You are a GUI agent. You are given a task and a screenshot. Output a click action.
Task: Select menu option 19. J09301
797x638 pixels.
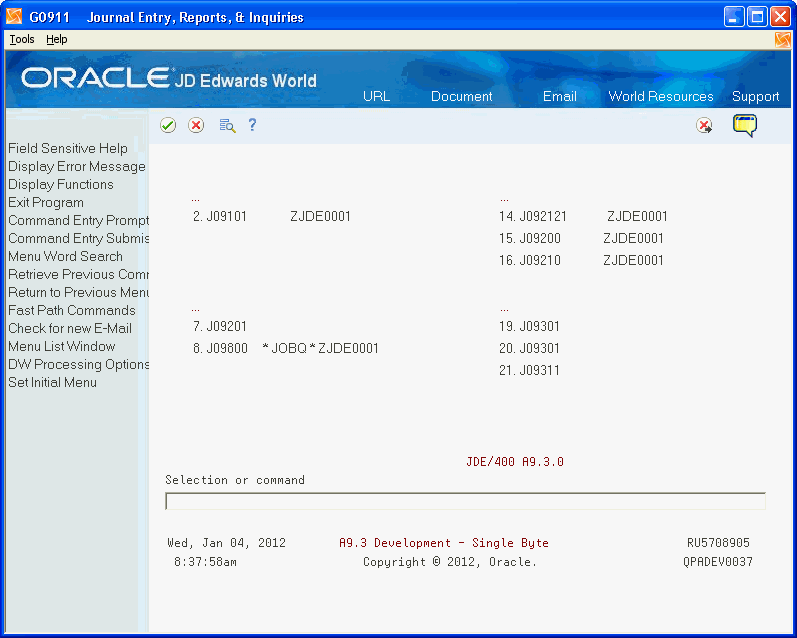click(529, 326)
